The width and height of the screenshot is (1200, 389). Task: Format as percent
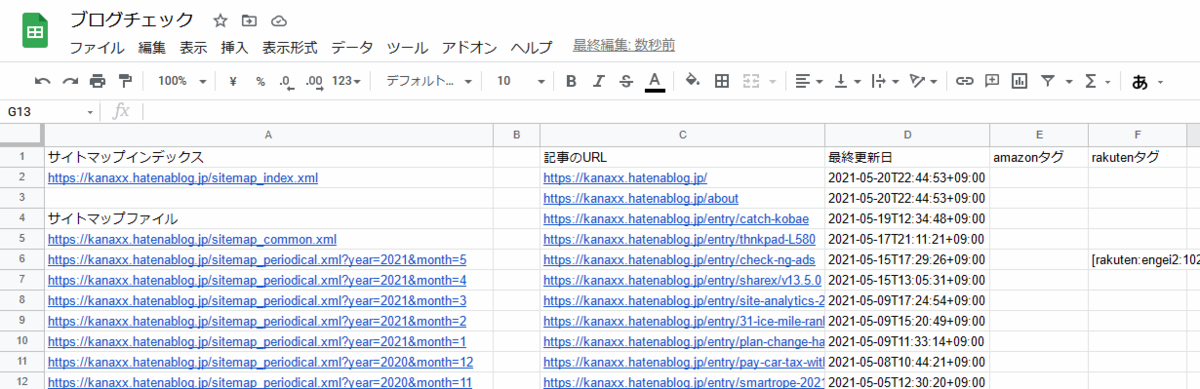(260, 81)
